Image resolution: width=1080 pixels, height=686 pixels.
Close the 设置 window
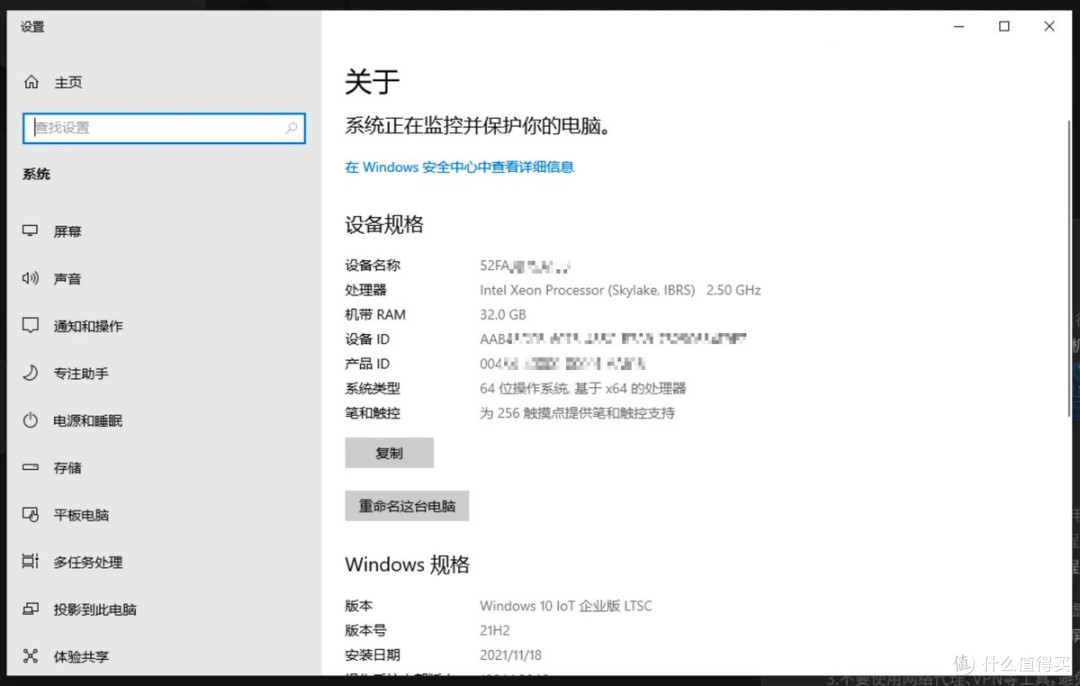[1049, 26]
